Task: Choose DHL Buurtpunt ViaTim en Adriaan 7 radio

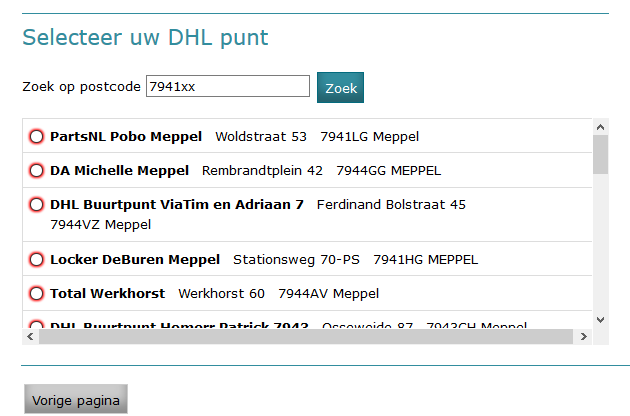Action: tap(36, 205)
